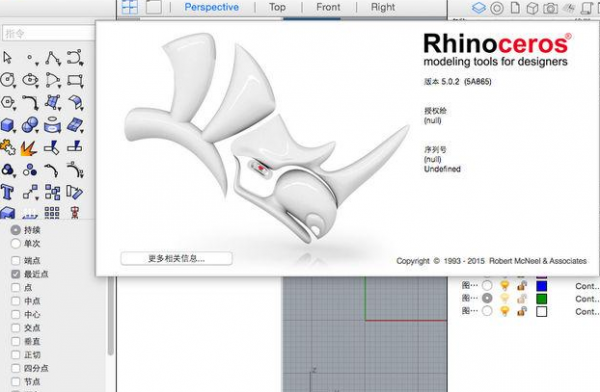Viewport: 600px width, 392px height.
Task: Select the Ellipse tool
Action: 31,80
